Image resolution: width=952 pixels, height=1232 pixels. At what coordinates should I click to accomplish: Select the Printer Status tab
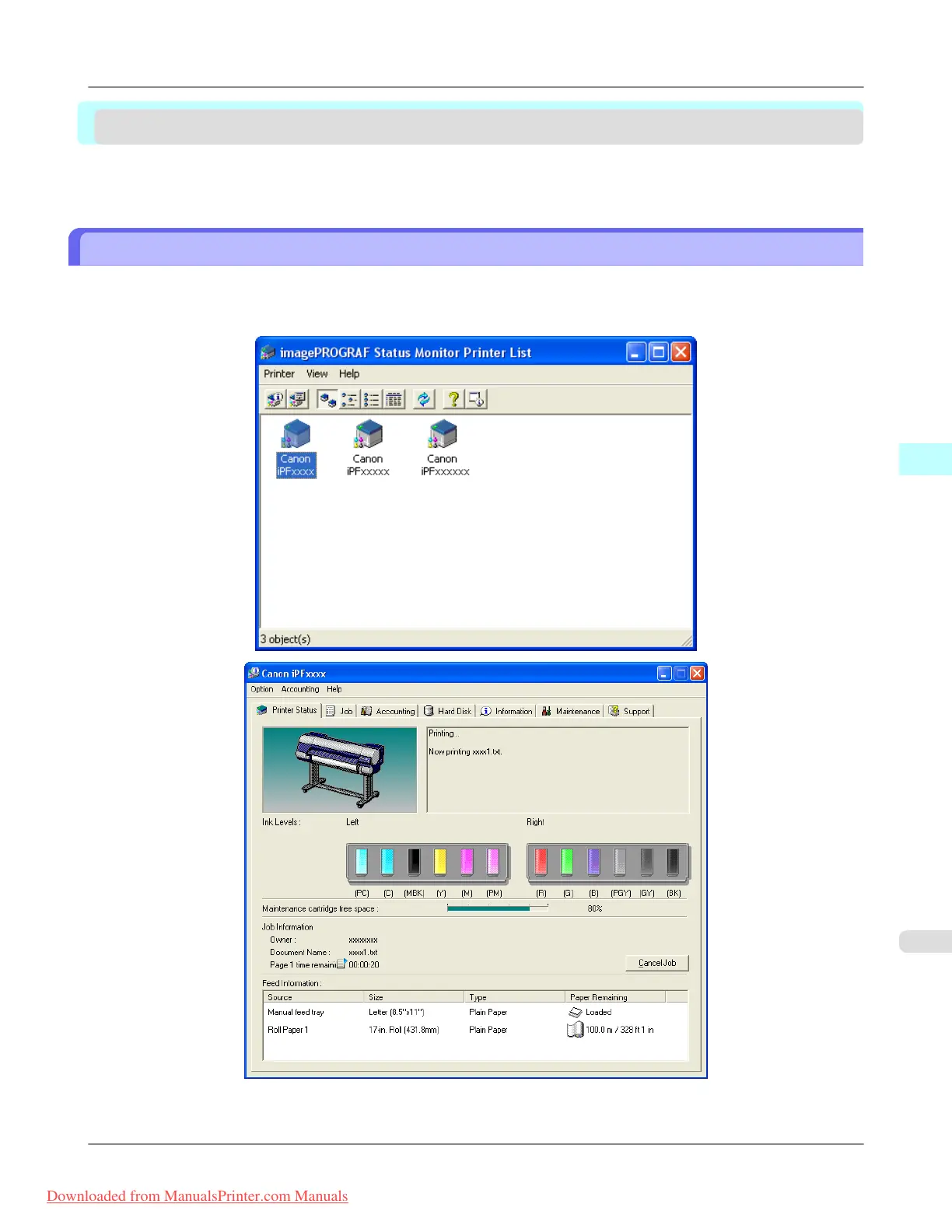288,710
